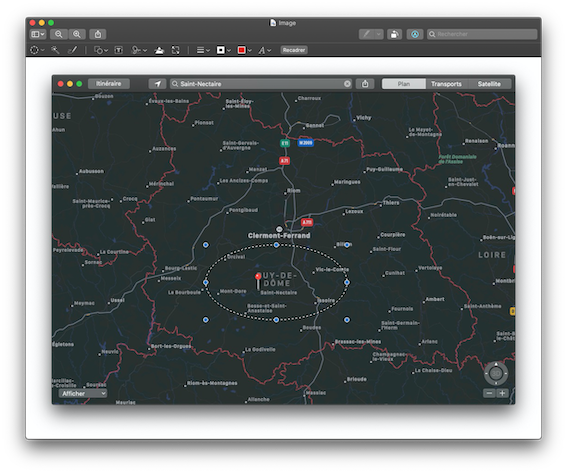Click the red pin at Saint-Nectaire

click(x=258, y=280)
